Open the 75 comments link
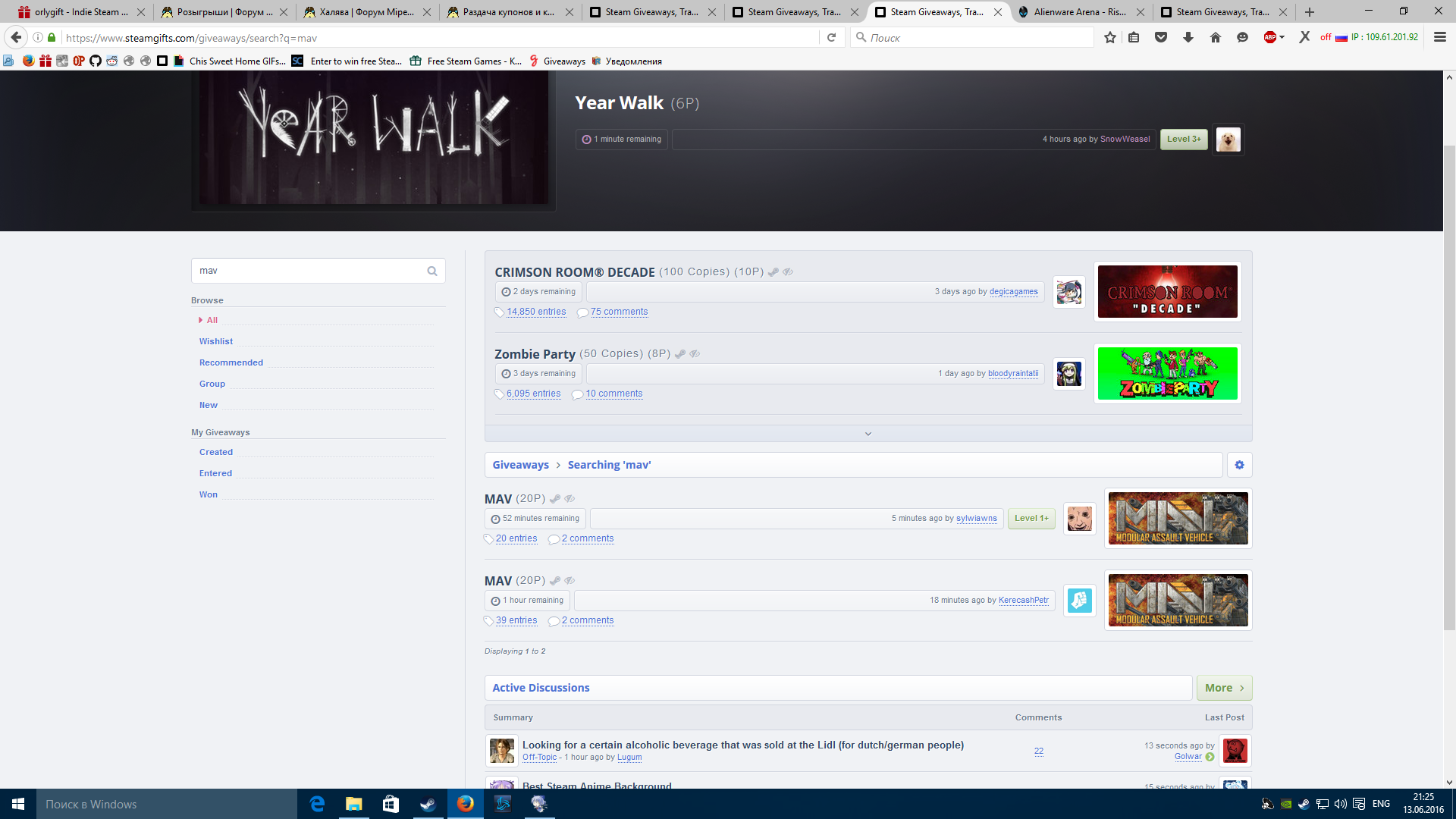This screenshot has width=1456, height=819. [619, 312]
